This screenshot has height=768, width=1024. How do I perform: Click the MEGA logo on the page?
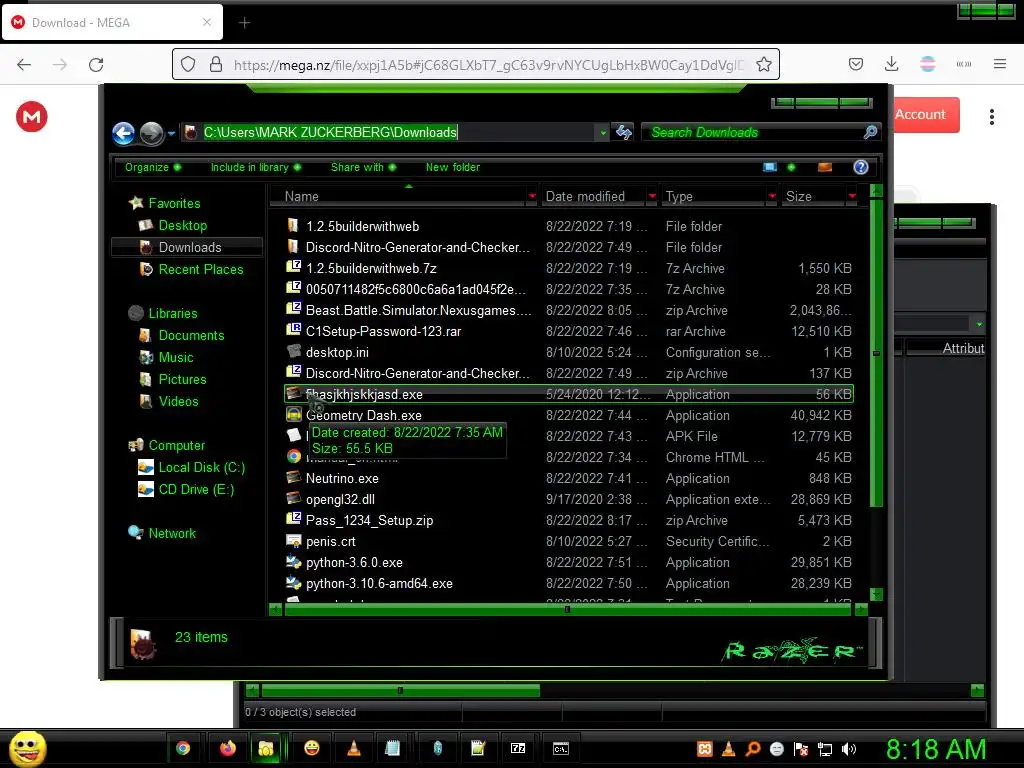[31, 117]
